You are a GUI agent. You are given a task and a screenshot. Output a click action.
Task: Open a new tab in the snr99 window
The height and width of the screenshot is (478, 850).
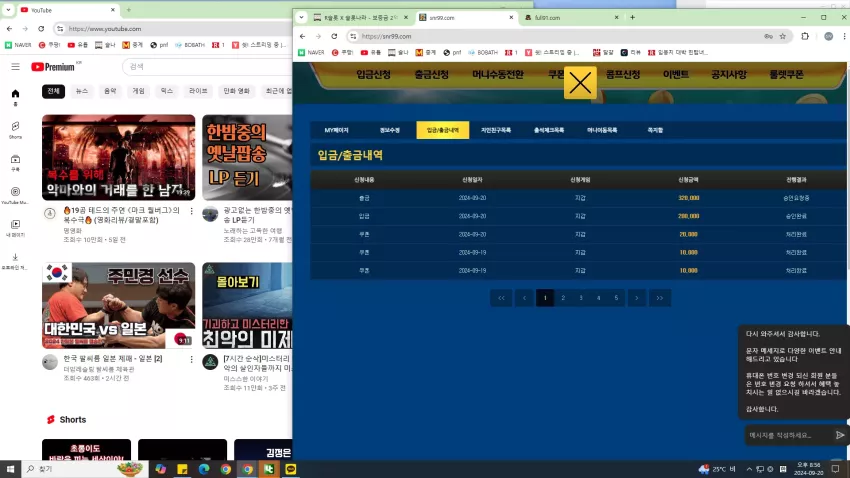(x=632, y=17)
